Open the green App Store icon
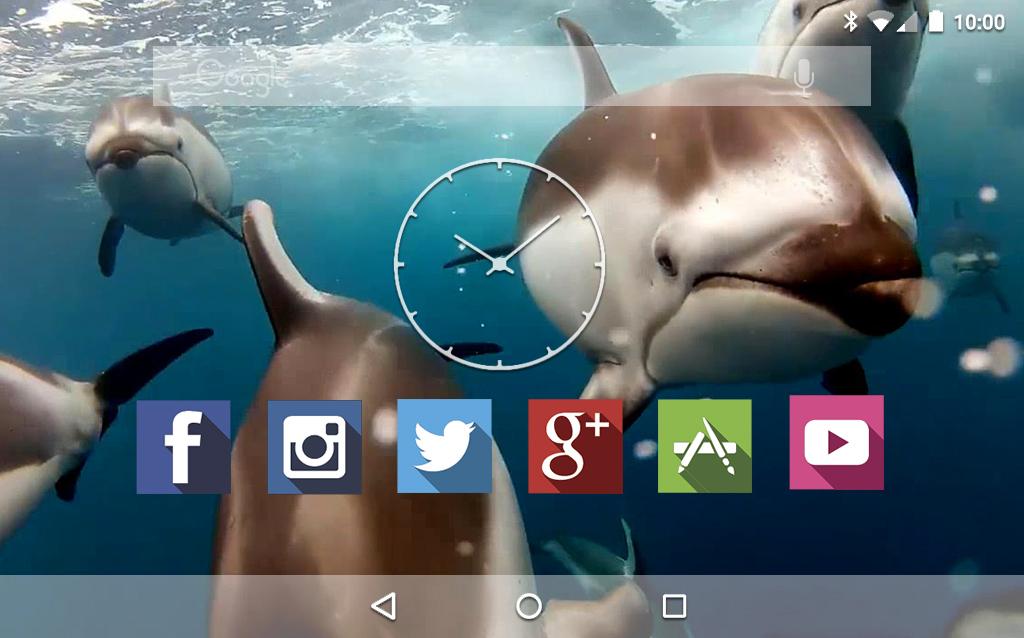 [705, 446]
